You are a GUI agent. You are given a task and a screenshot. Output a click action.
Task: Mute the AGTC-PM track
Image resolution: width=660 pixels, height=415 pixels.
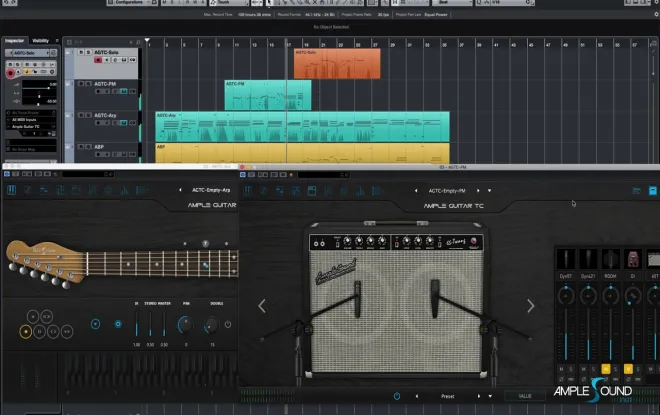81,84
